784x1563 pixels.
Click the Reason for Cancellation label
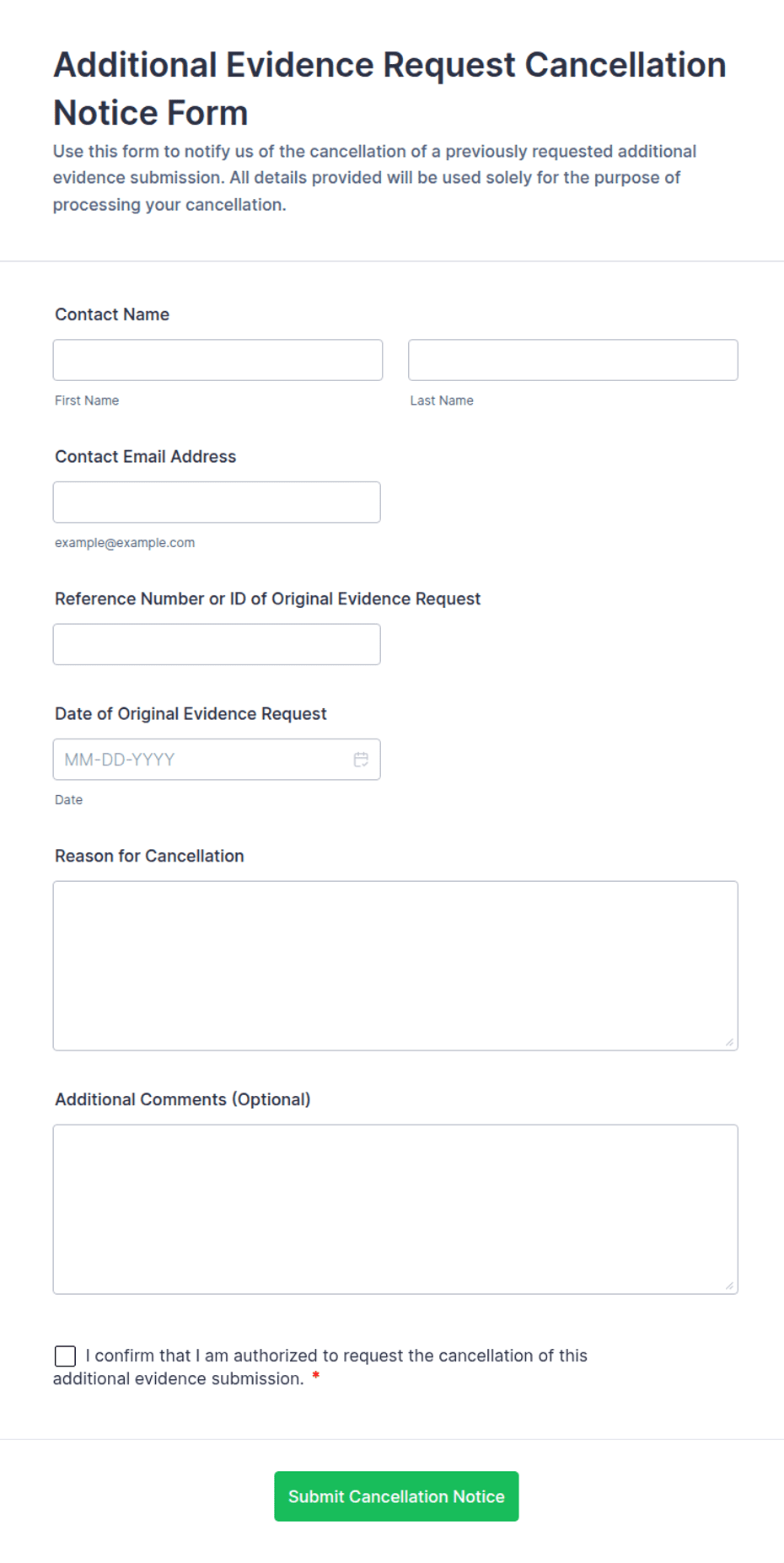149,857
